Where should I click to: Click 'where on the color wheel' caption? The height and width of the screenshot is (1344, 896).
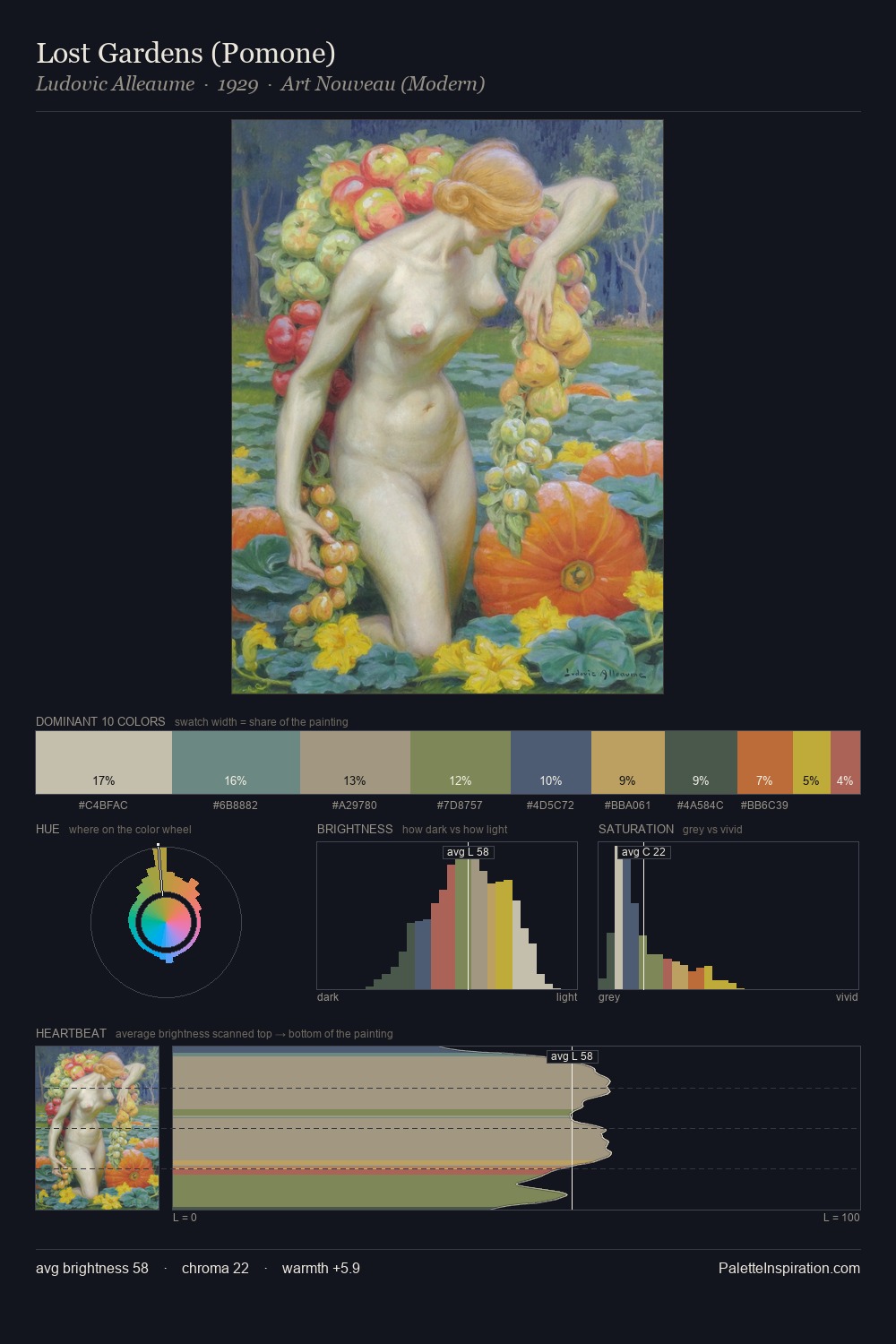(130, 830)
